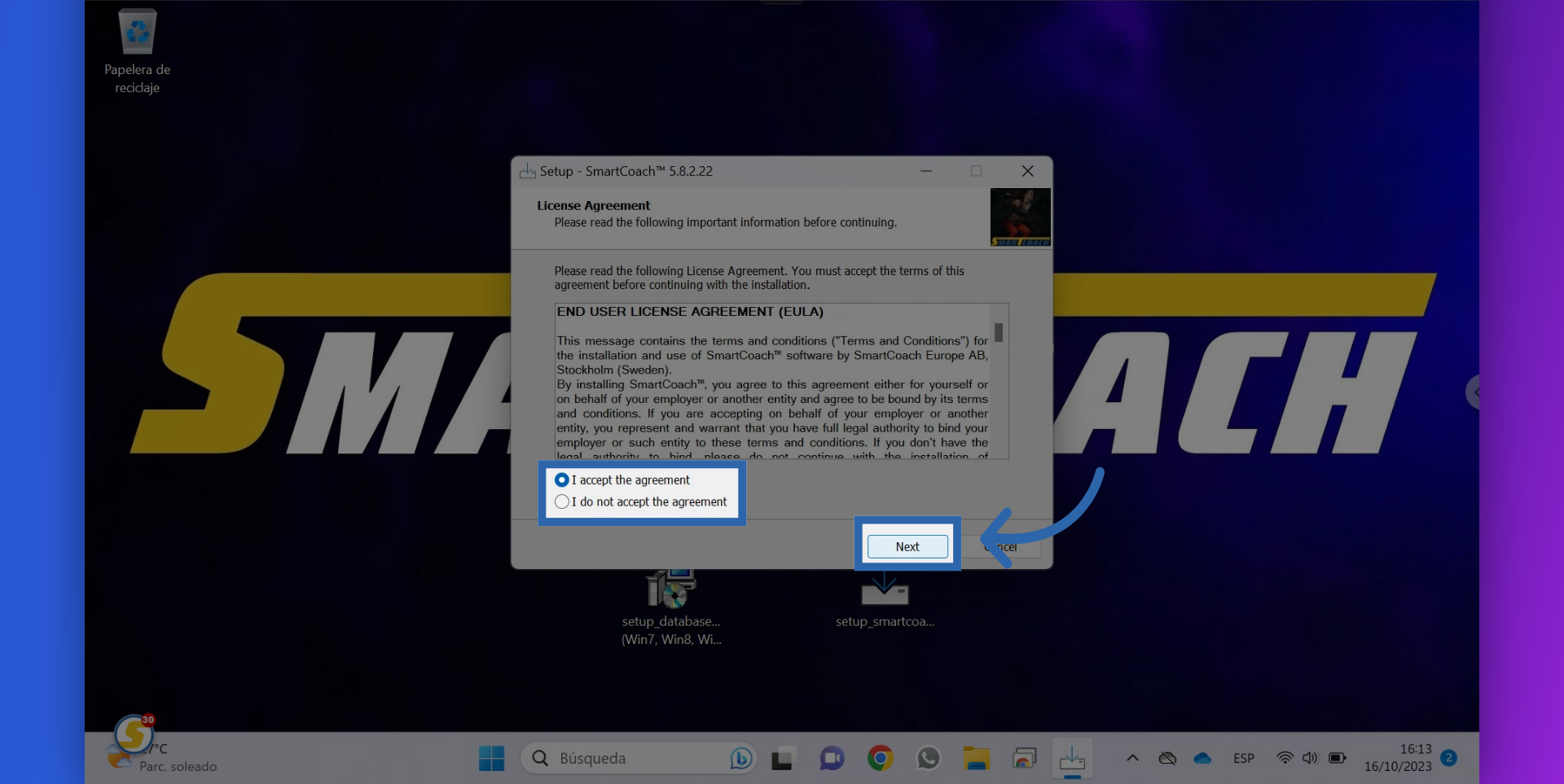
Task: Click the SmartCoach logo thumbnail in Setup header
Action: pyautogui.click(x=1020, y=217)
